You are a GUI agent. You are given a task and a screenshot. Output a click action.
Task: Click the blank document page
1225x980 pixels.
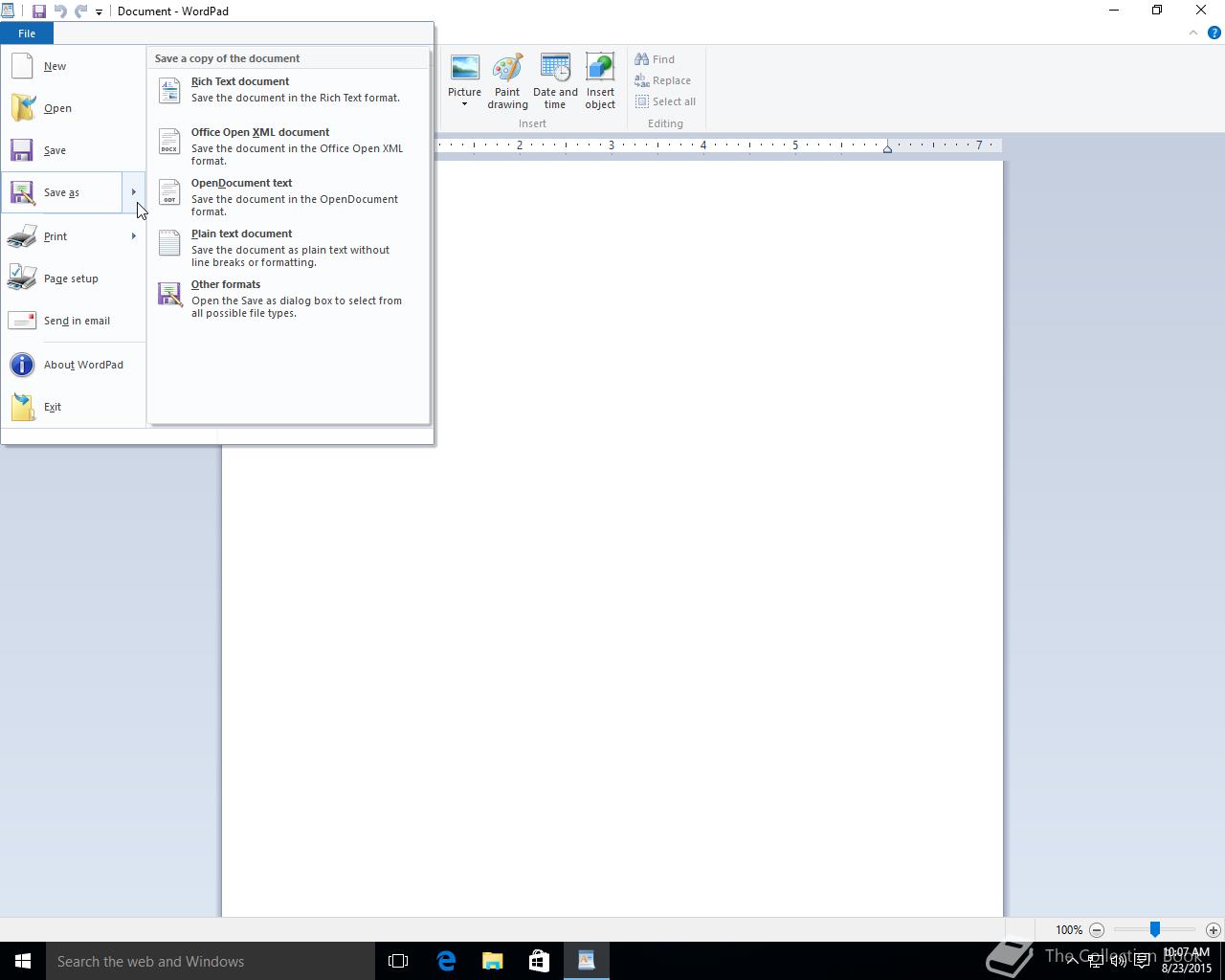coord(612,539)
